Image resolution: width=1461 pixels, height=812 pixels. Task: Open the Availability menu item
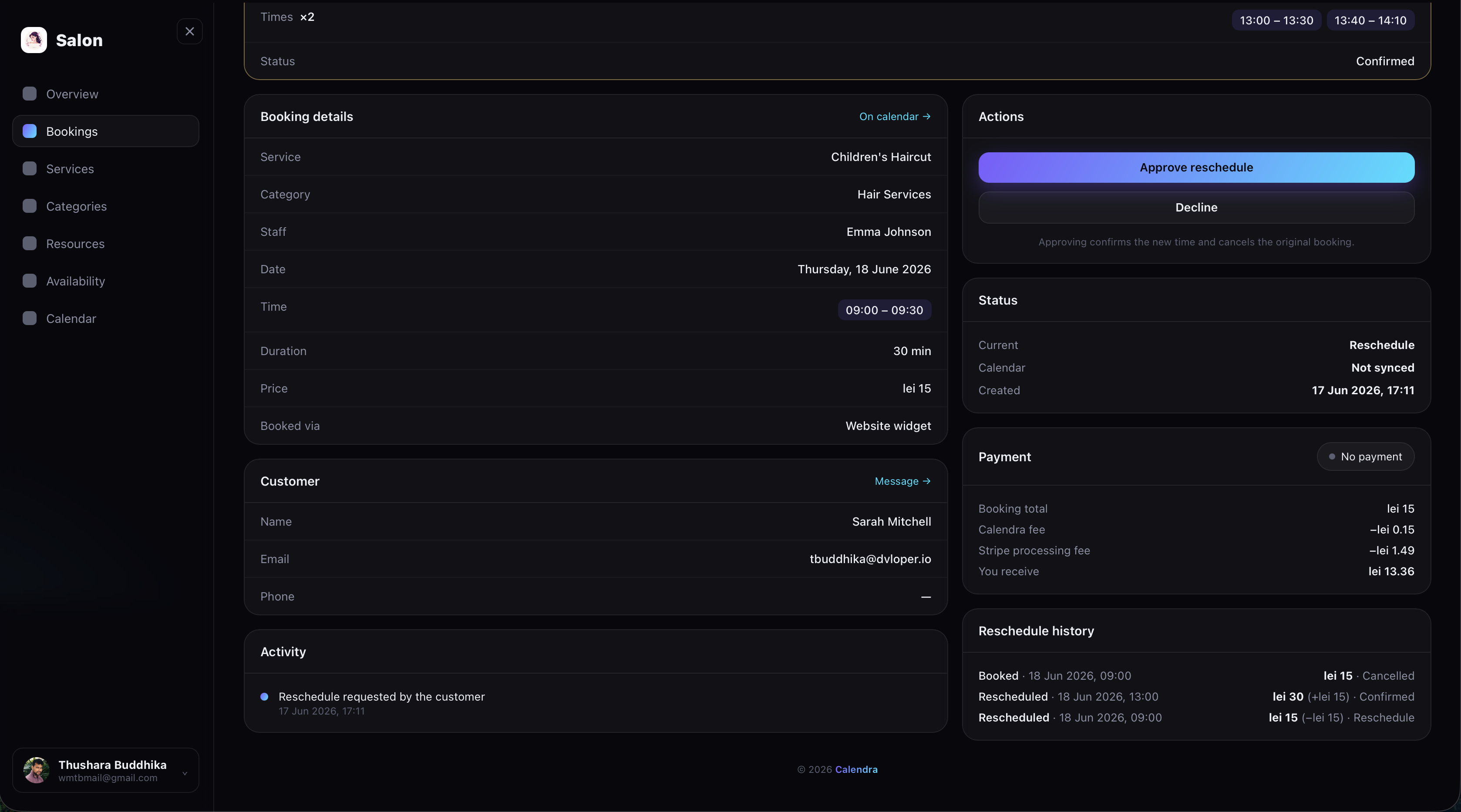[106, 281]
